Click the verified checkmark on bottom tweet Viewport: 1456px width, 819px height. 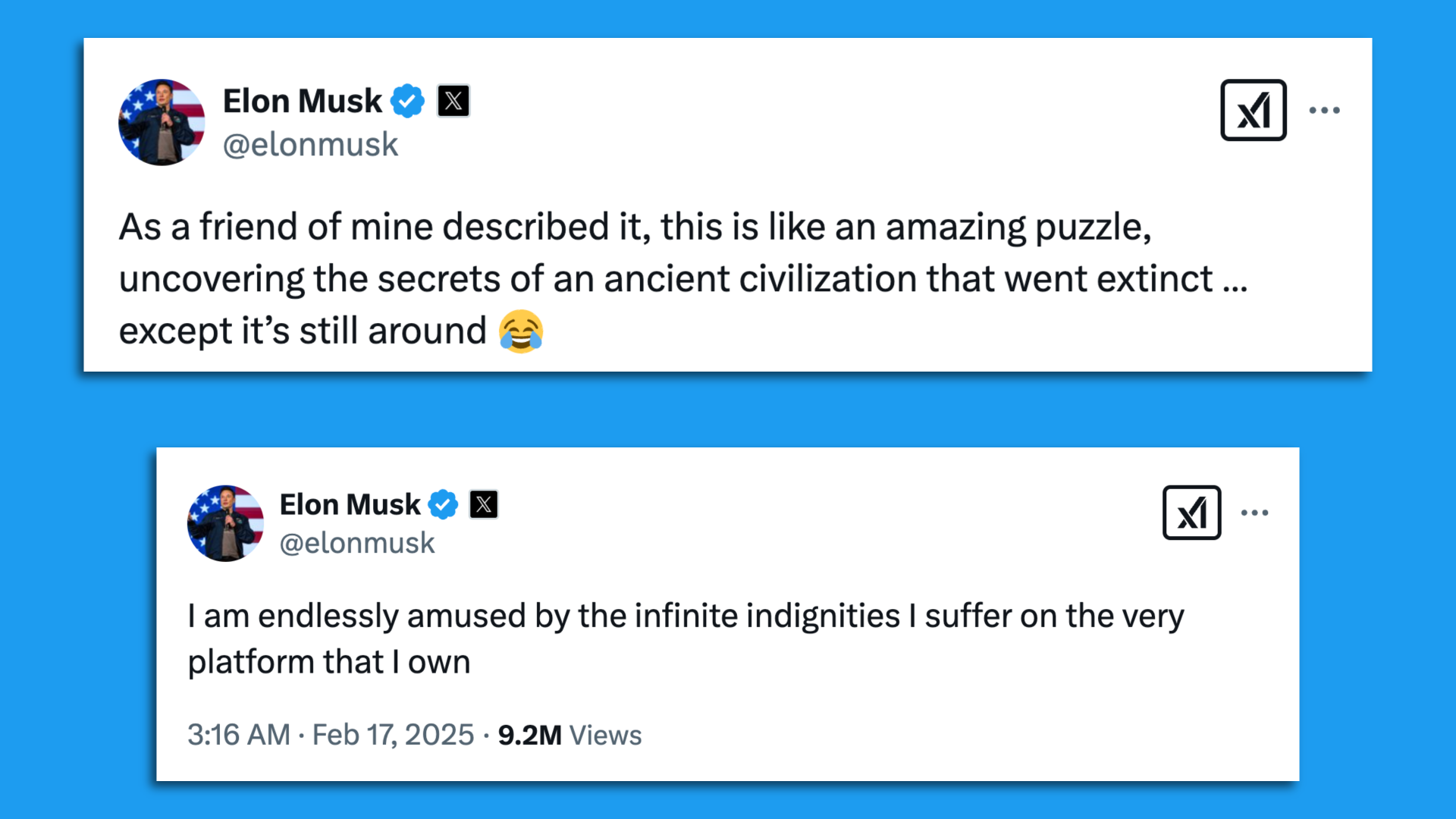point(444,504)
